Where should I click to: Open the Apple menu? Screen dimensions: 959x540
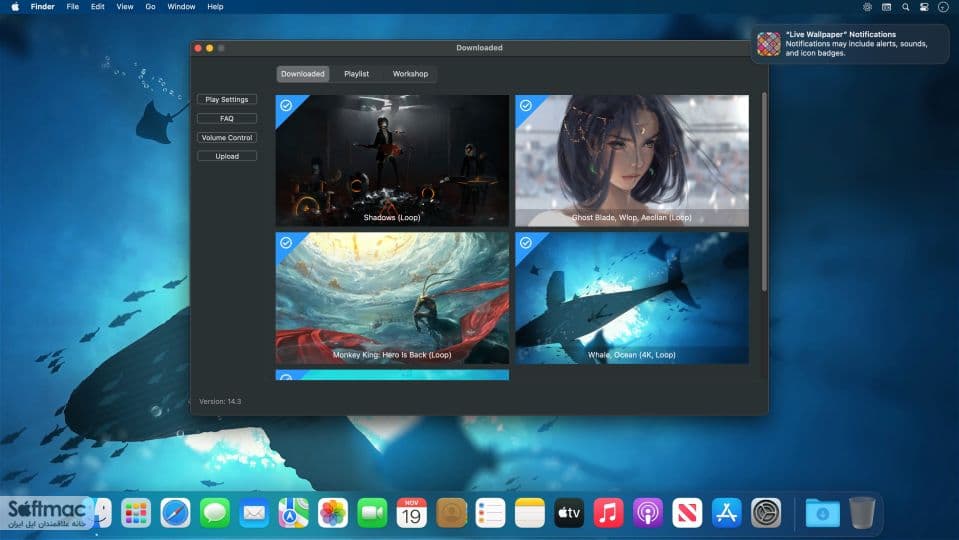point(15,7)
